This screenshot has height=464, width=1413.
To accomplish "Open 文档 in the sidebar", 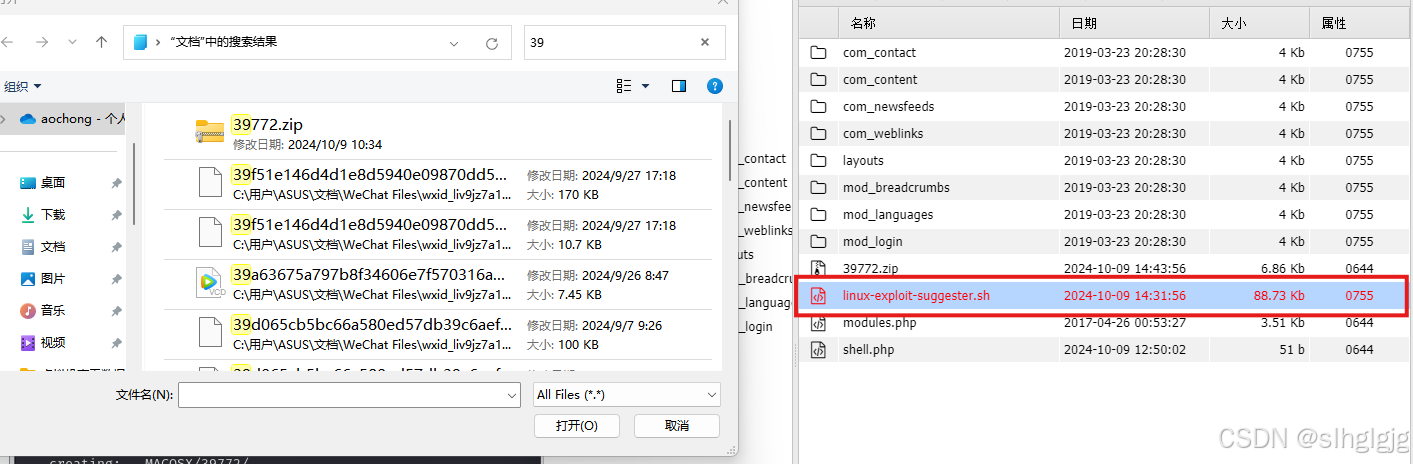I will (52, 247).
